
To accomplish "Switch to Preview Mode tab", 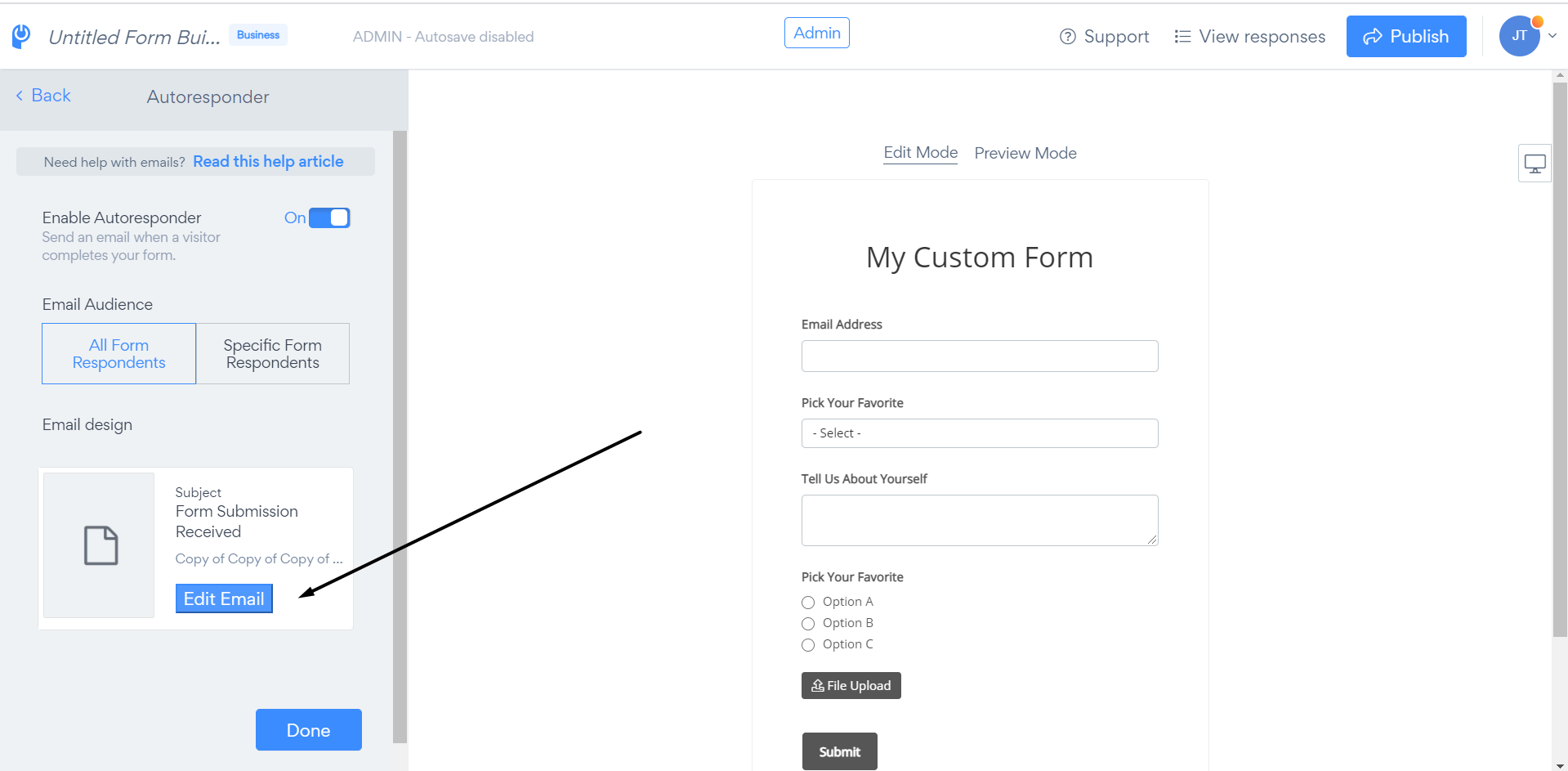I will [x=1025, y=153].
